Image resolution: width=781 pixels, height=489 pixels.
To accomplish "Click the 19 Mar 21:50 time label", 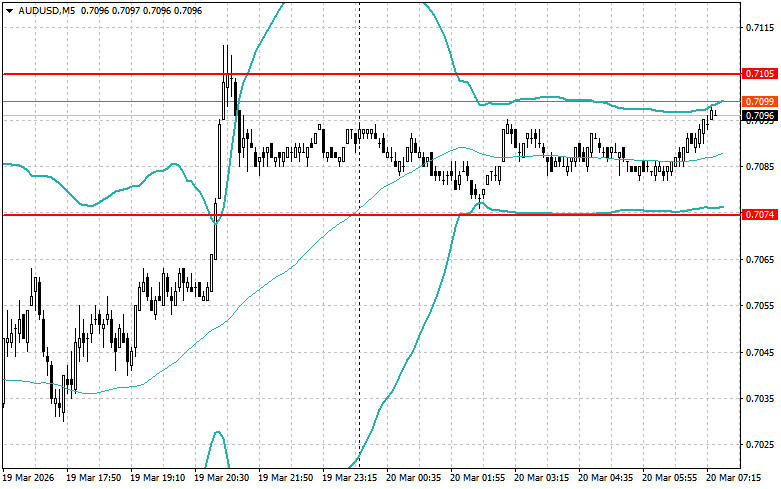I will 286,478.
